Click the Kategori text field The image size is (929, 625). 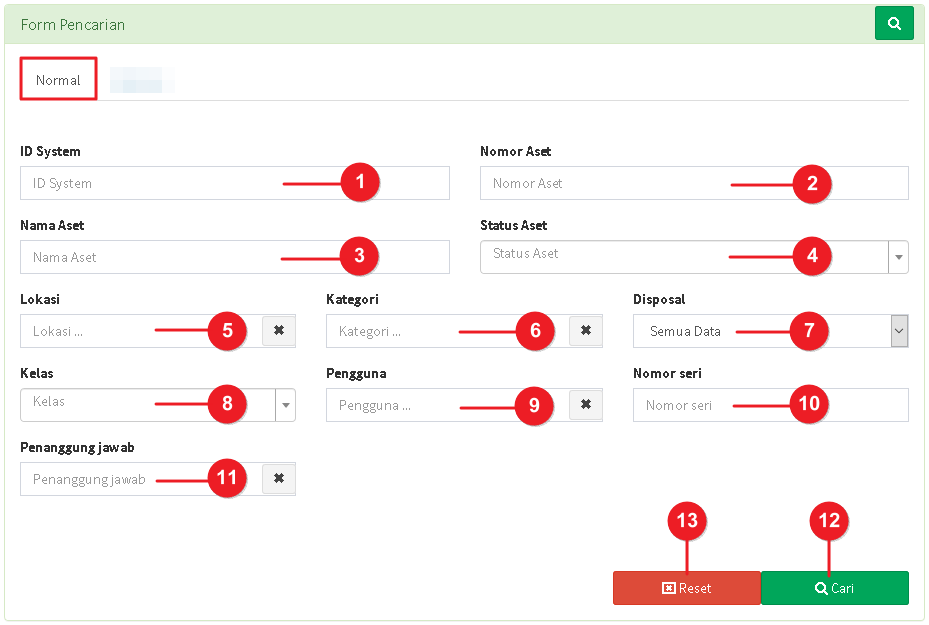[x=448, y=331]
